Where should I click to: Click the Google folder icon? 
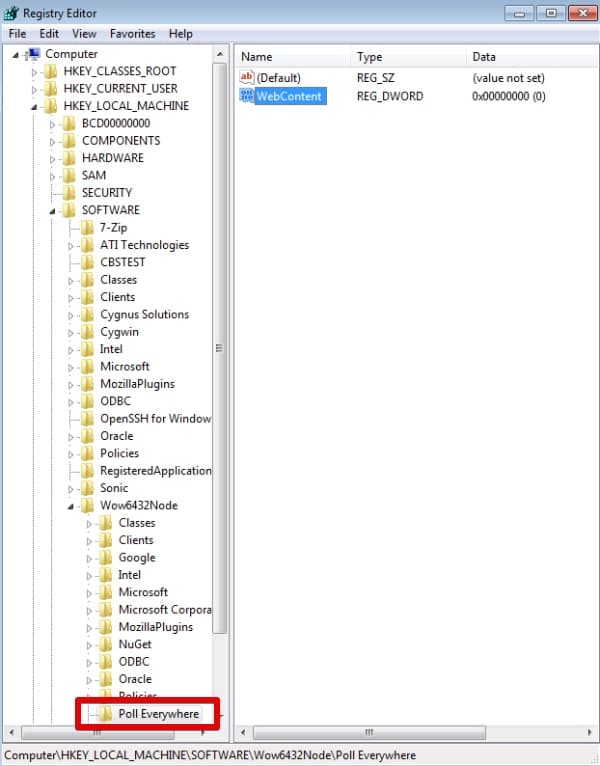(105, 557)
